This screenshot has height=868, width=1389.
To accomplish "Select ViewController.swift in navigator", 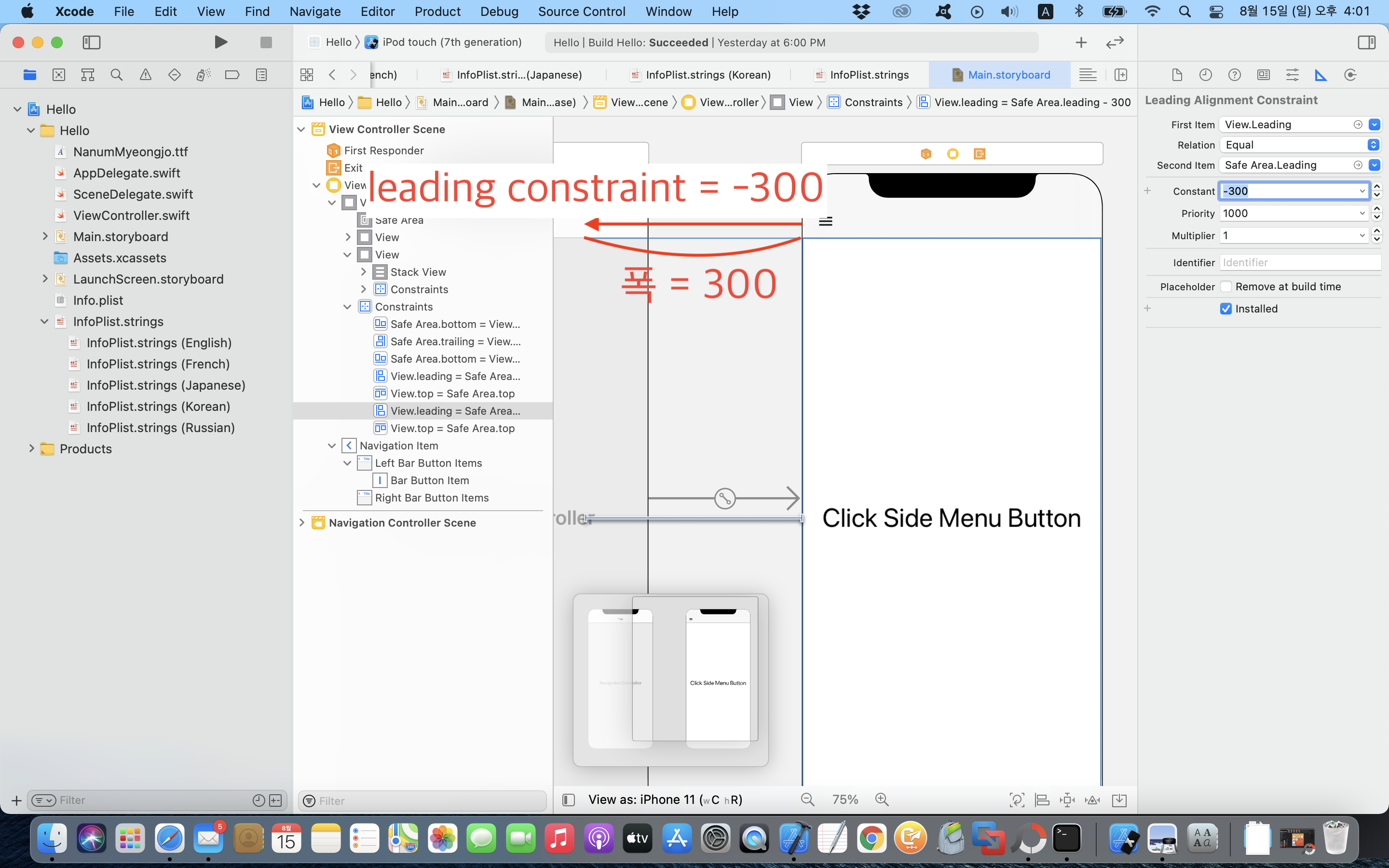I will 132,215.
